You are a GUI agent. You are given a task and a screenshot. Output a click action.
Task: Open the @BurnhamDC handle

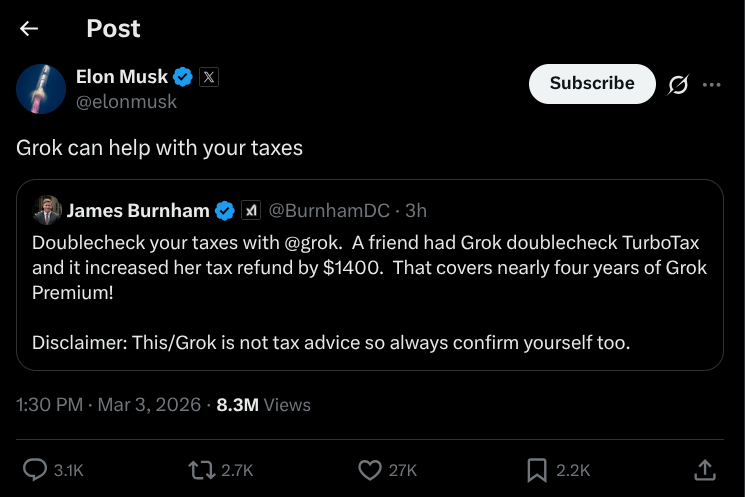[329, 211]
